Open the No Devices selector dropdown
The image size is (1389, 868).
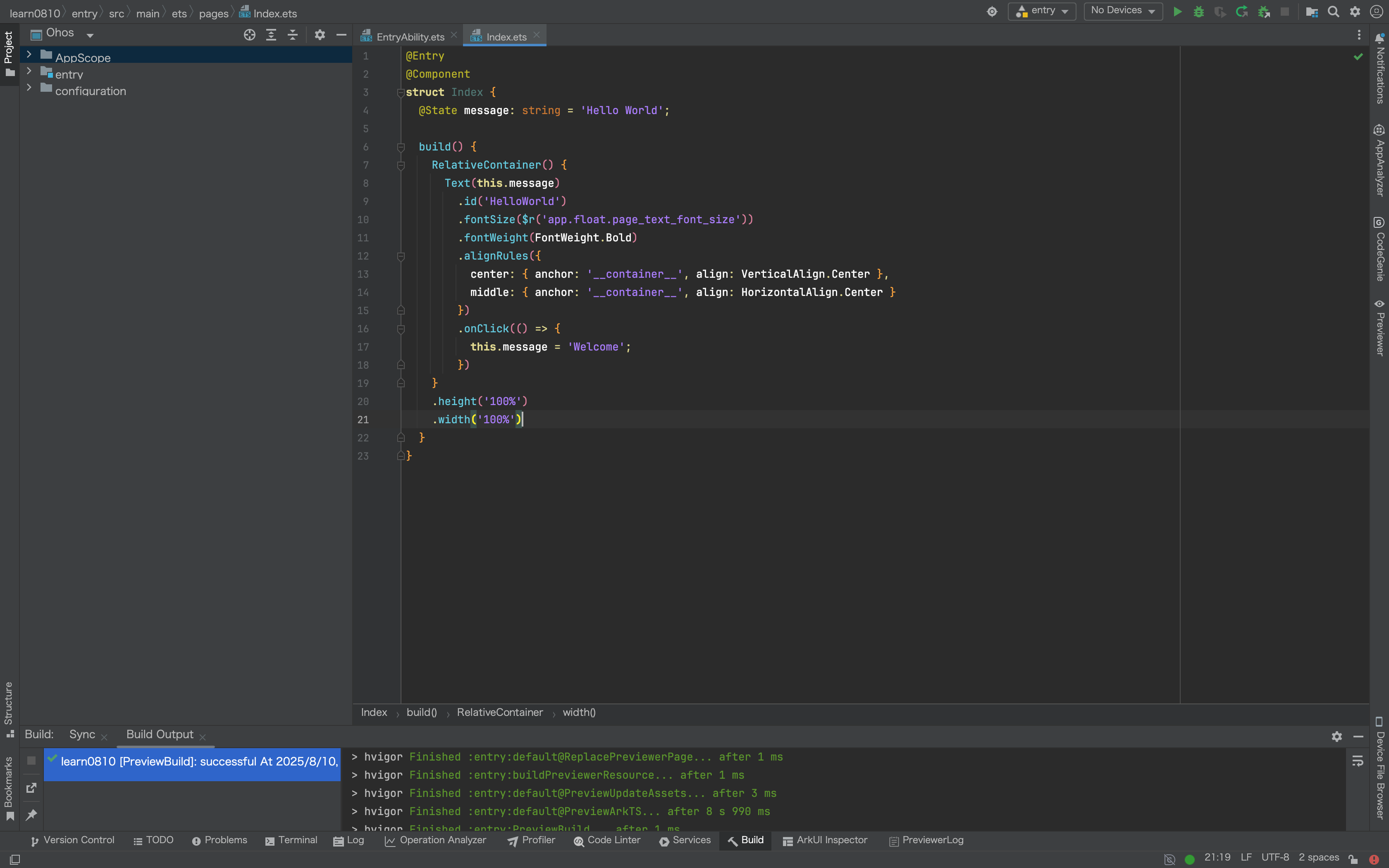coord(1123,11)
